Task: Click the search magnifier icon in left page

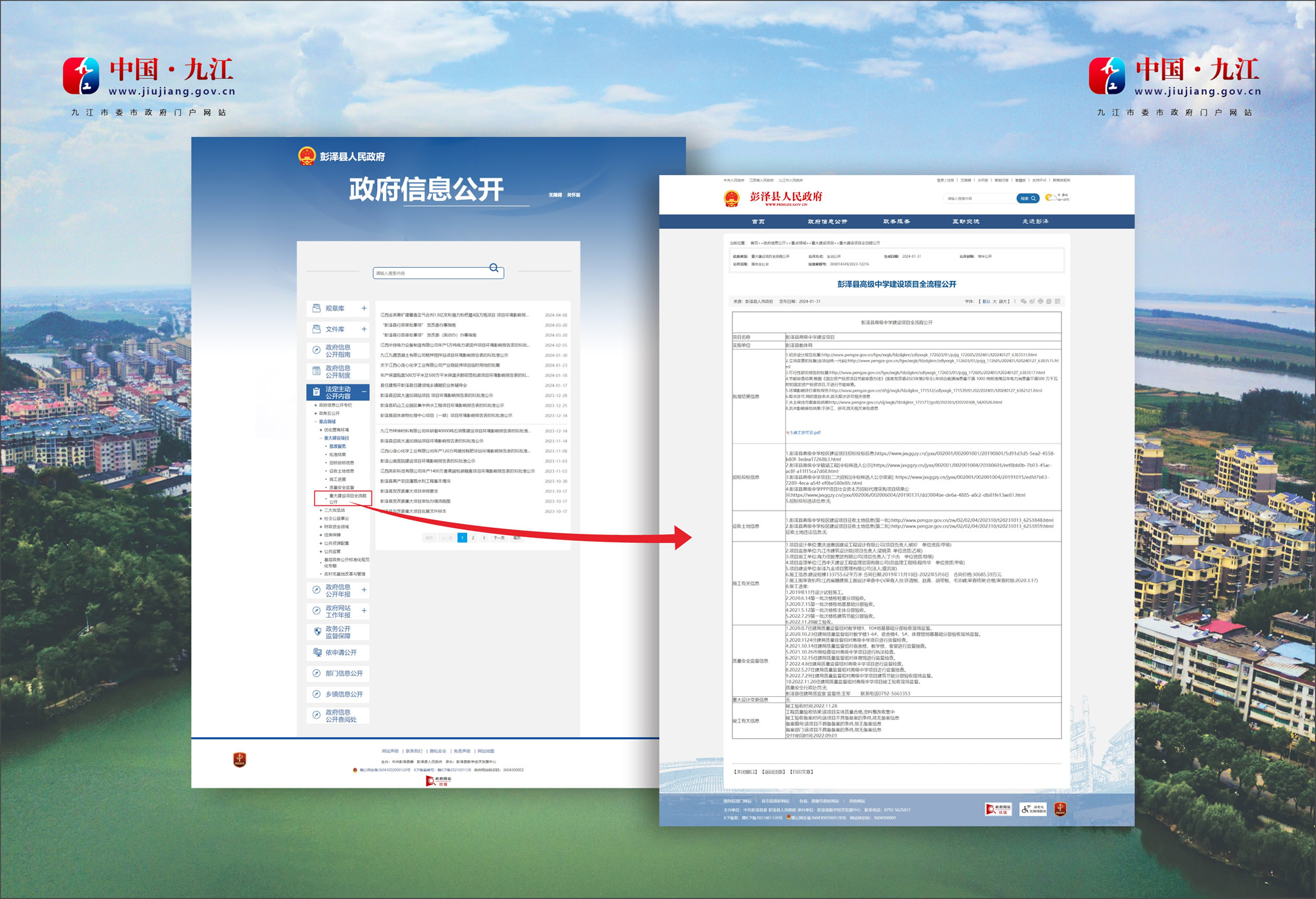Action: pyautogui.click(x=494, y=268)
